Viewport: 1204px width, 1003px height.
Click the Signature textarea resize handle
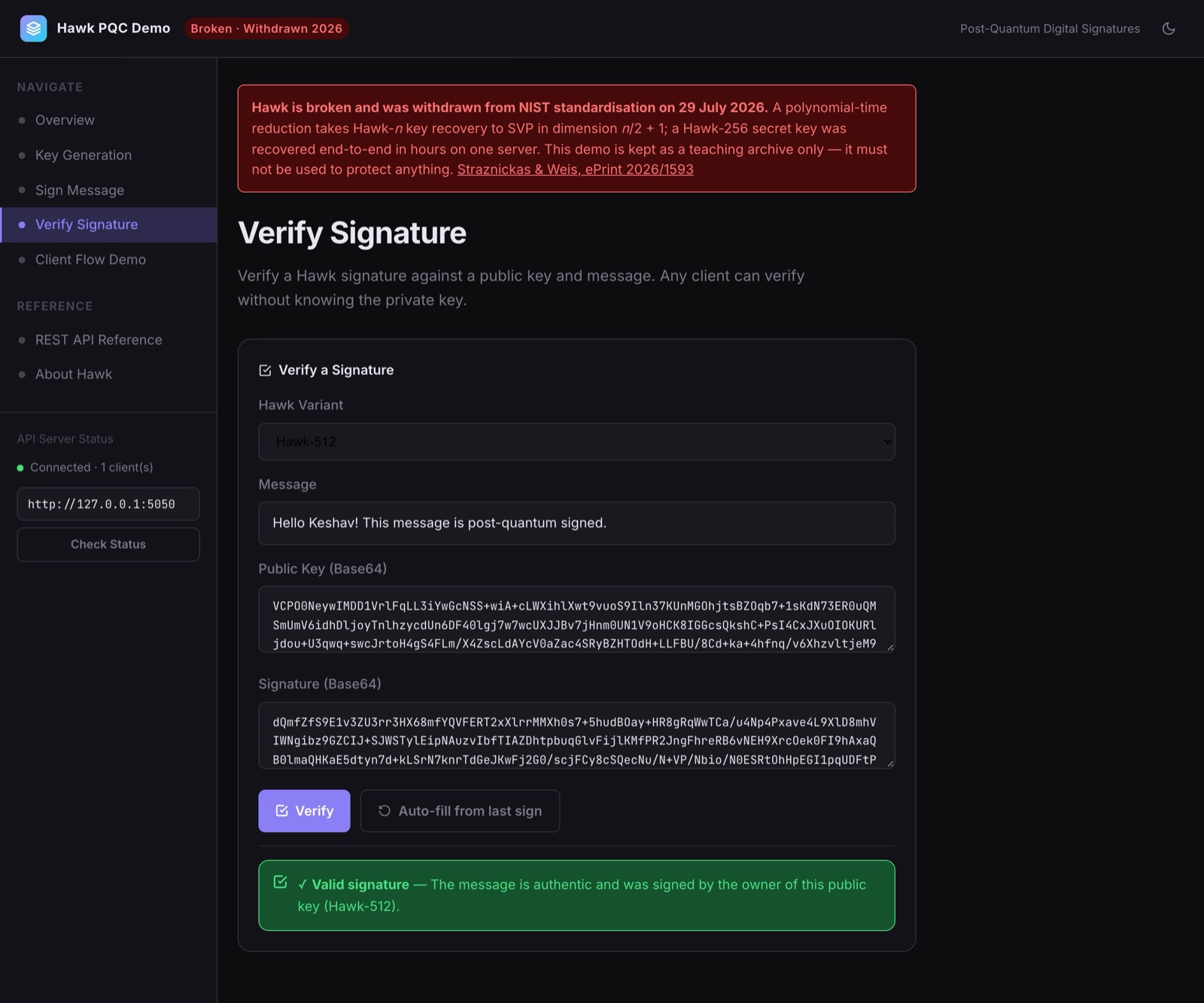890,763
